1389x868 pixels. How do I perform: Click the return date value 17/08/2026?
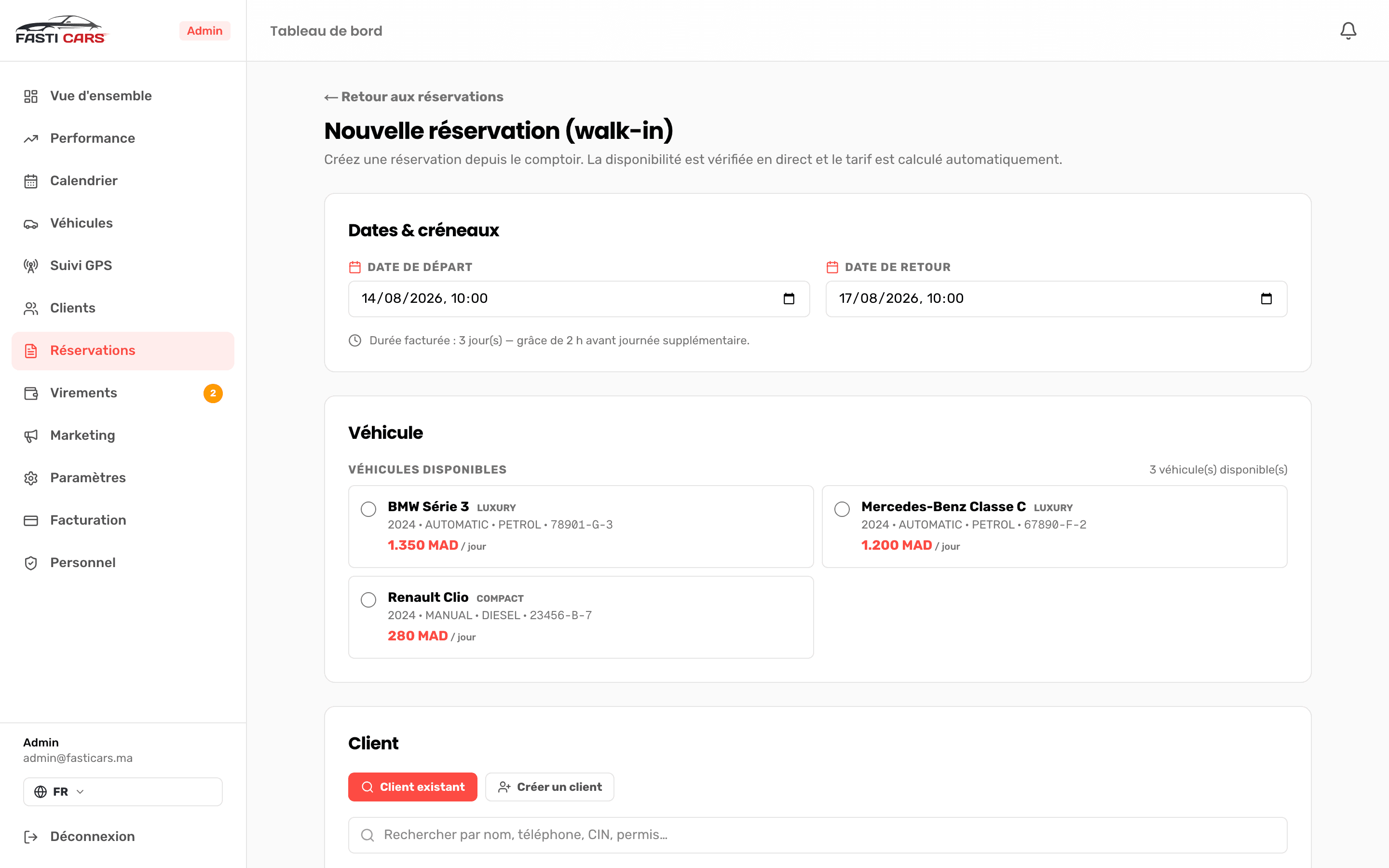(x=879, y=298)
